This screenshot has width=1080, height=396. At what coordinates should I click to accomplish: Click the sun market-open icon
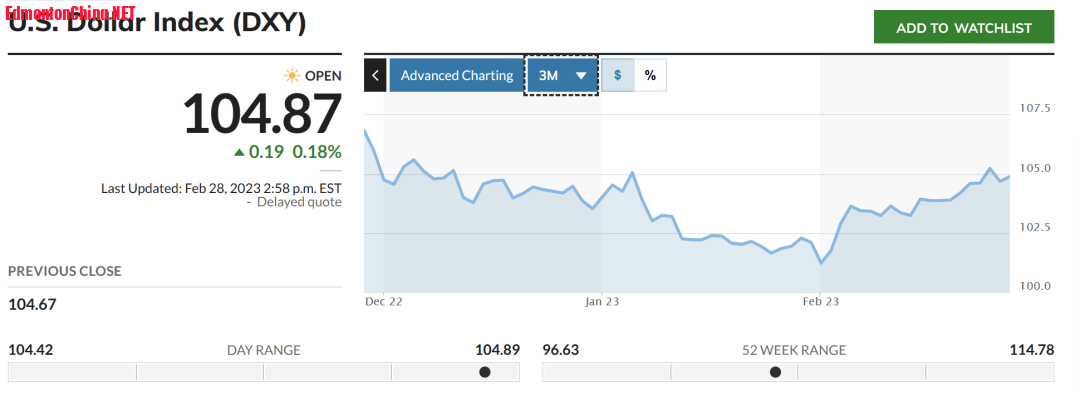coord(292,76)
